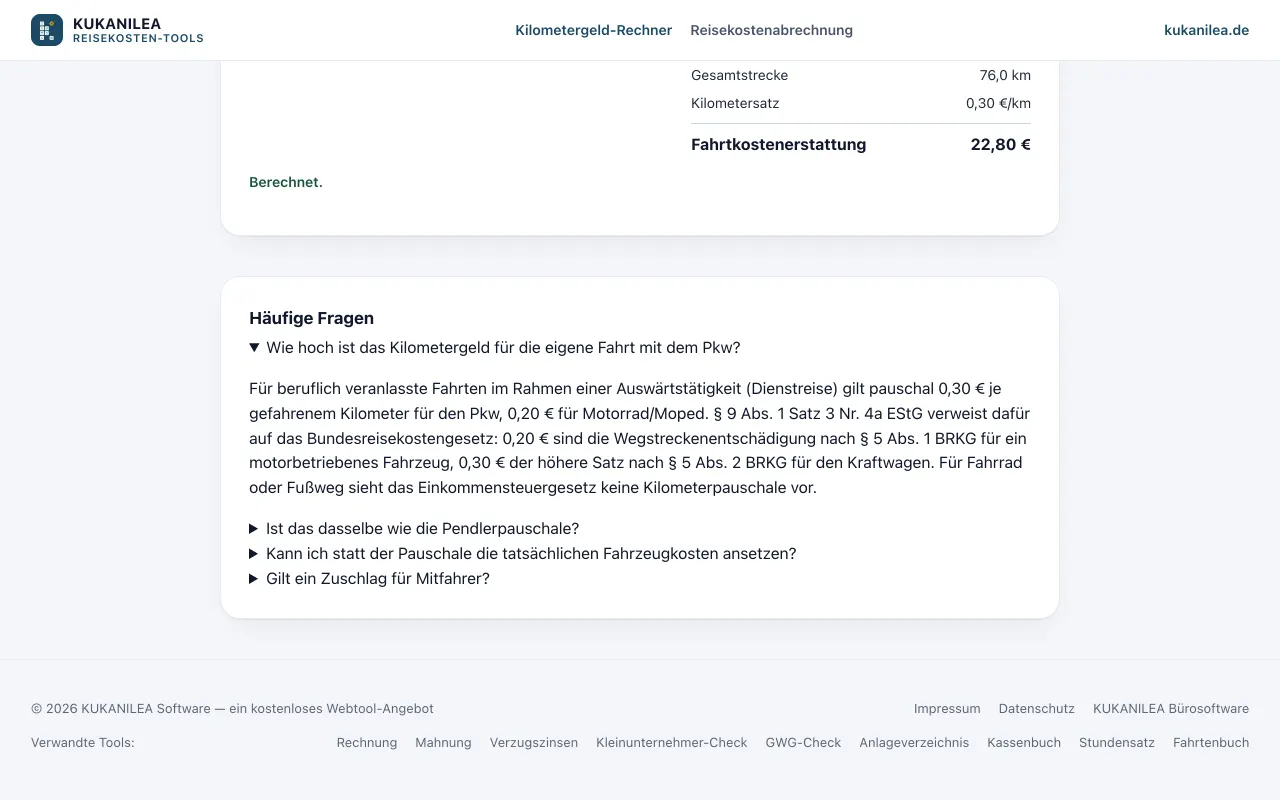Open the Rechnung tool

coord(367,742)
